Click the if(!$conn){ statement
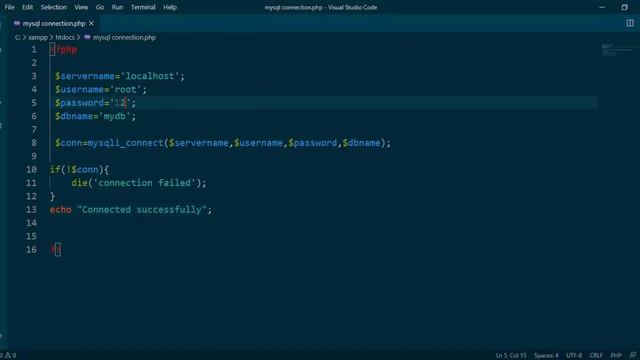 [x=79, y=169]
